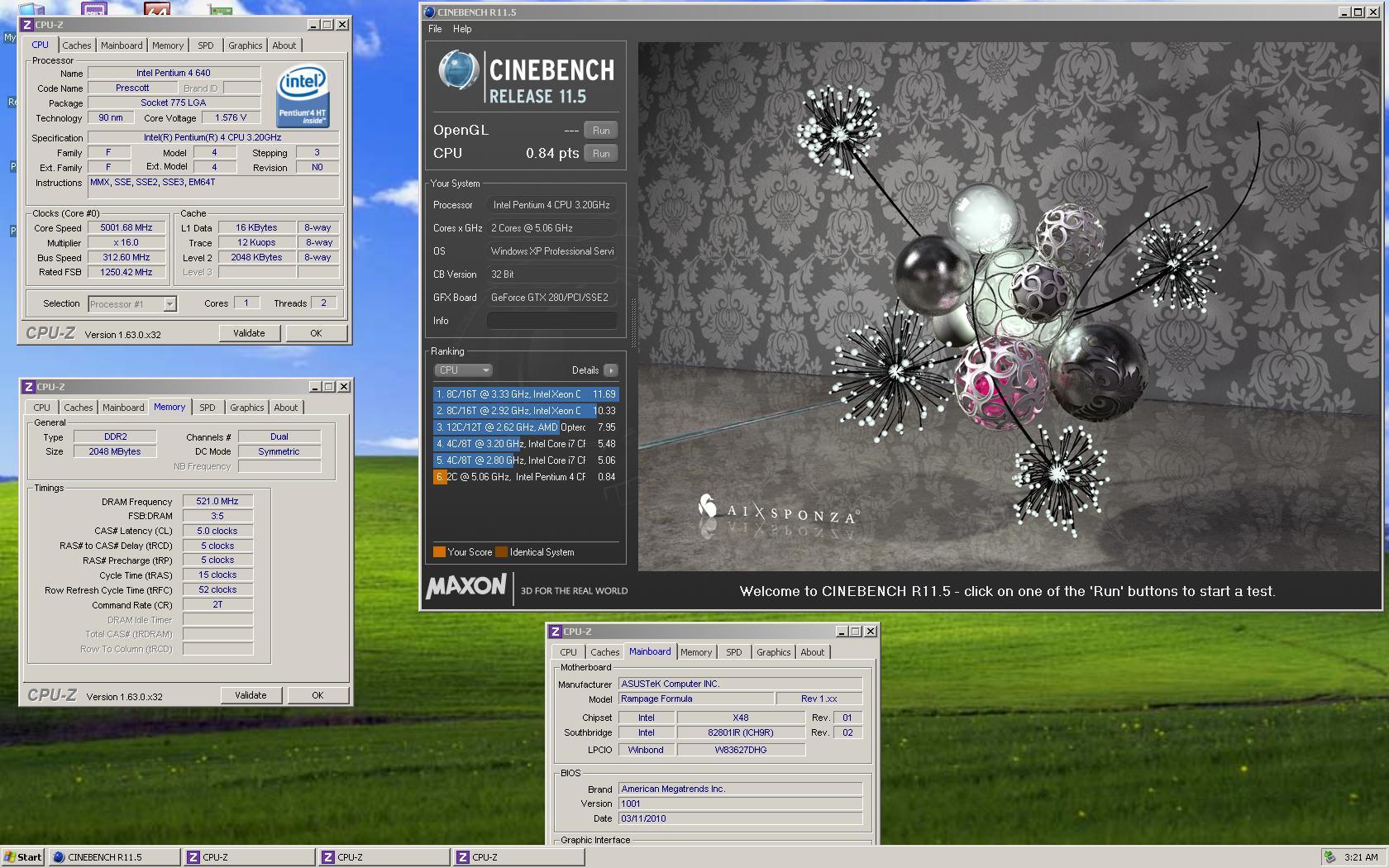1389x868 pixels.
Task: Click the system tray safely remove hardware icon
Action: (x=1329, y=857)
